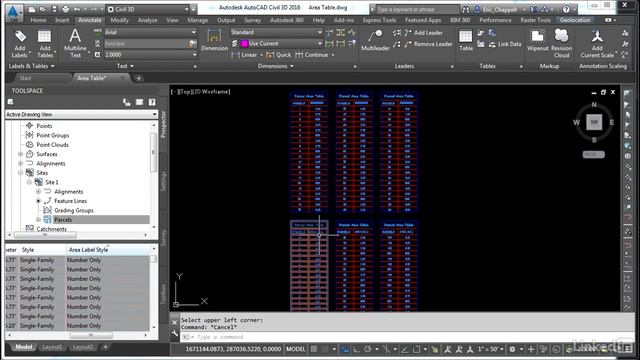Close the command line with X icon
The height and width of the screenshot is (360, 640).
click(x=175, y=322)
